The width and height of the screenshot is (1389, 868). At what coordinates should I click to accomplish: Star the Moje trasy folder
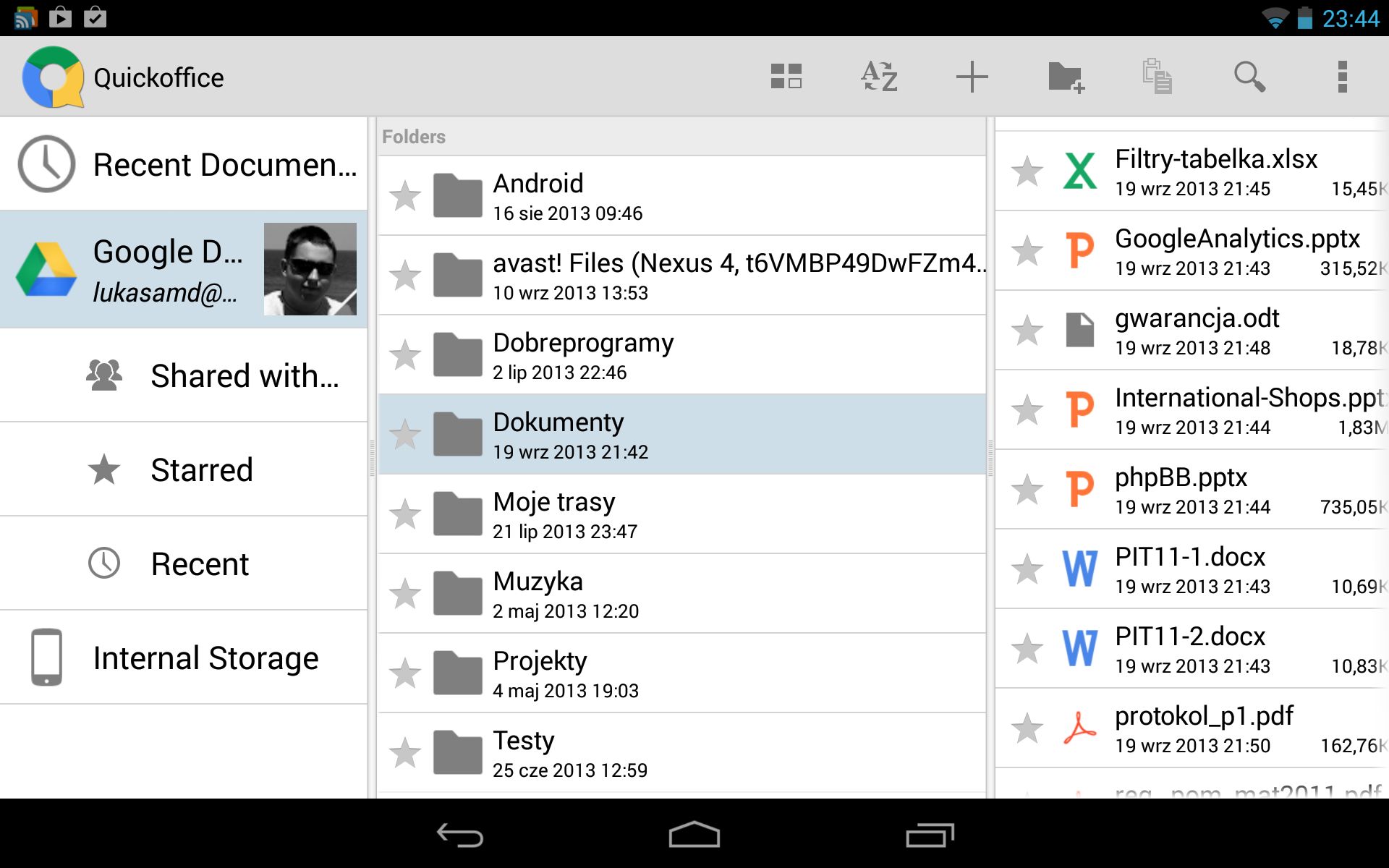tap(405, 514)
